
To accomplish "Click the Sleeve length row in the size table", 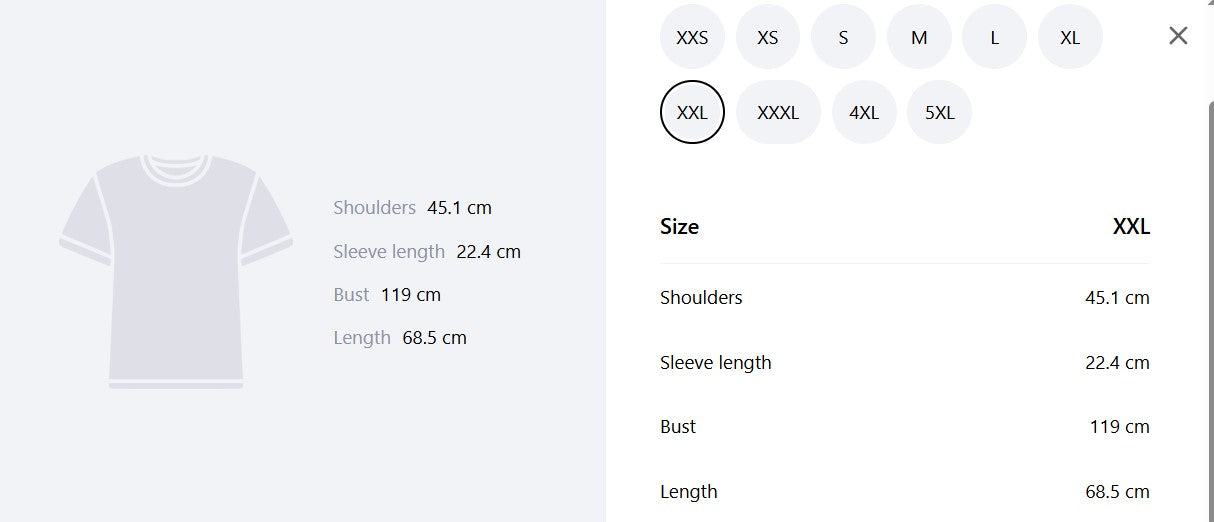I will coord(905,363).
